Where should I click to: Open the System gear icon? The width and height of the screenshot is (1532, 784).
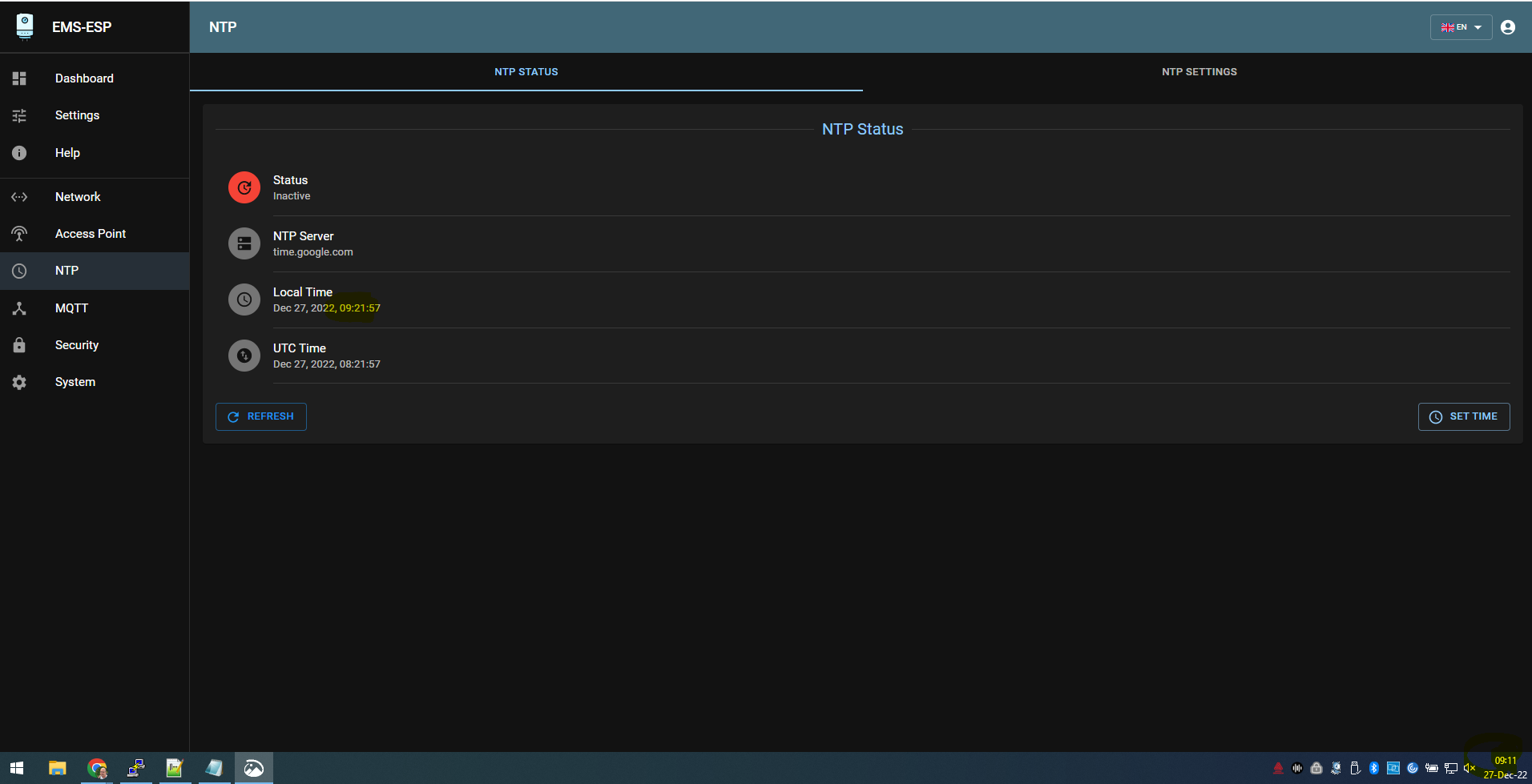(19, 382)
